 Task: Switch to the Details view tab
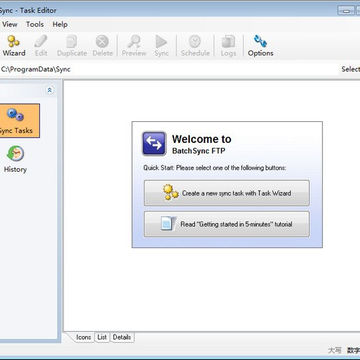point(122,337)
